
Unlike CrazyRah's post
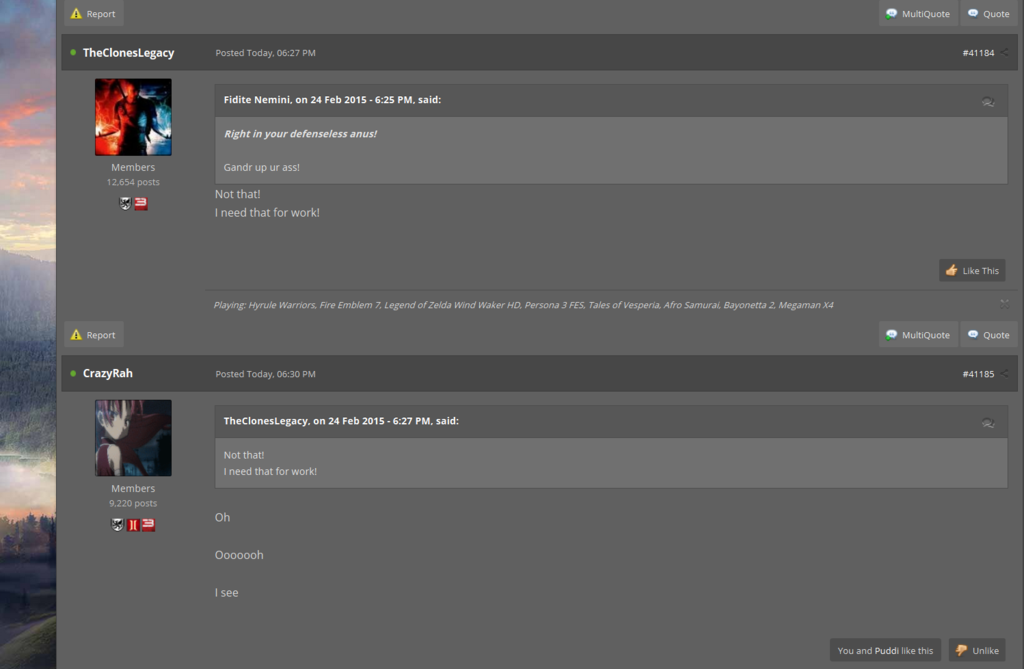pos(976,650)
